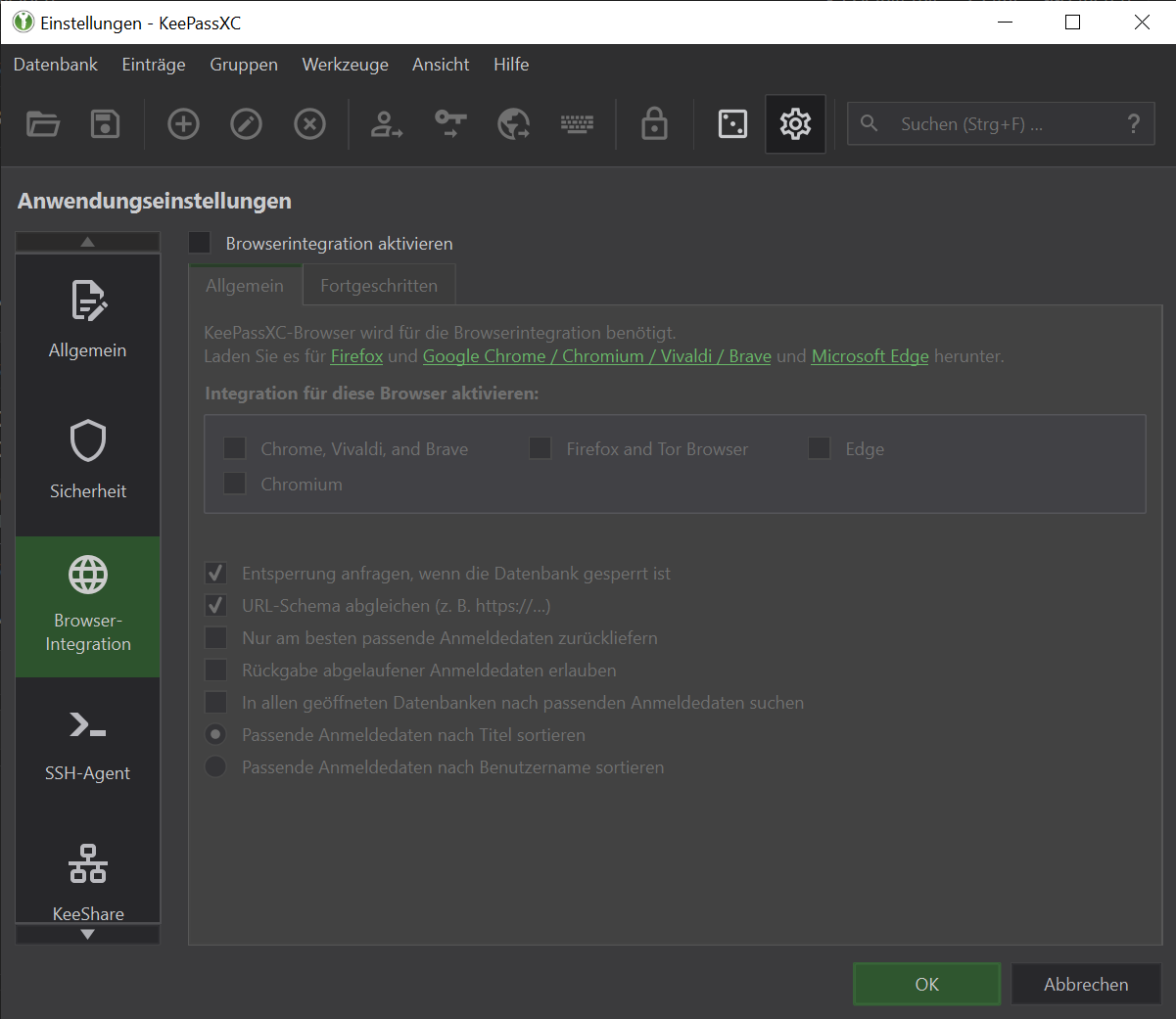Viewport: 1176px width, 1019px height.
Task: Click the Abbrechen button
Action: pyautogui.click(x=1086, y=985)
